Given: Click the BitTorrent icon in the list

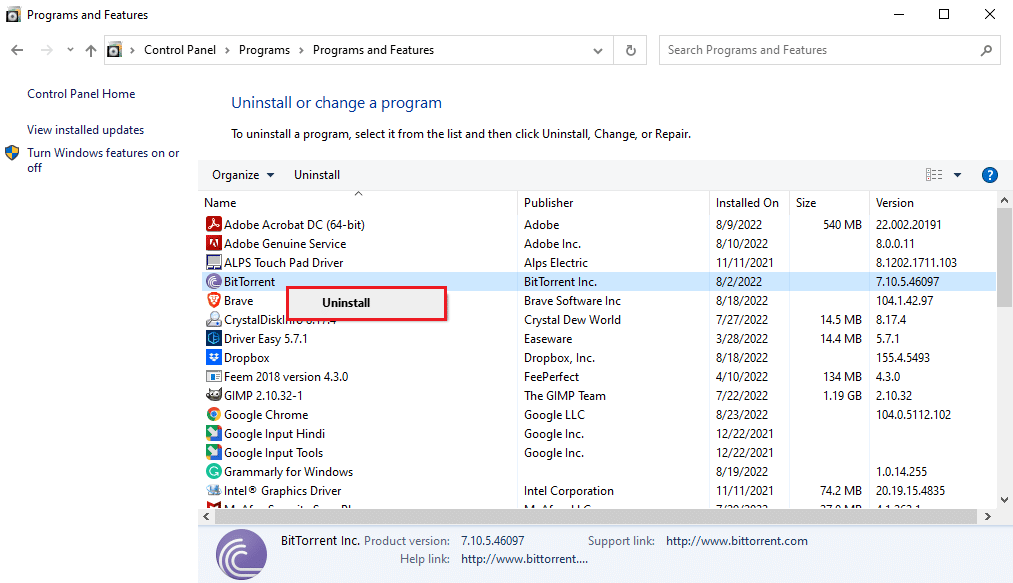Looking at the screenshot, I should coord(213,281).
